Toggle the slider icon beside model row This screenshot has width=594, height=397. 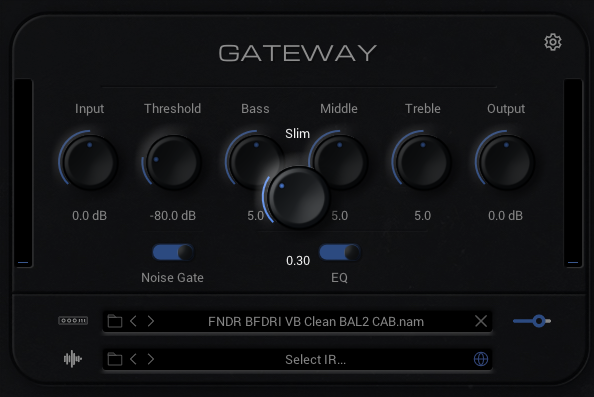pos(532,321)
